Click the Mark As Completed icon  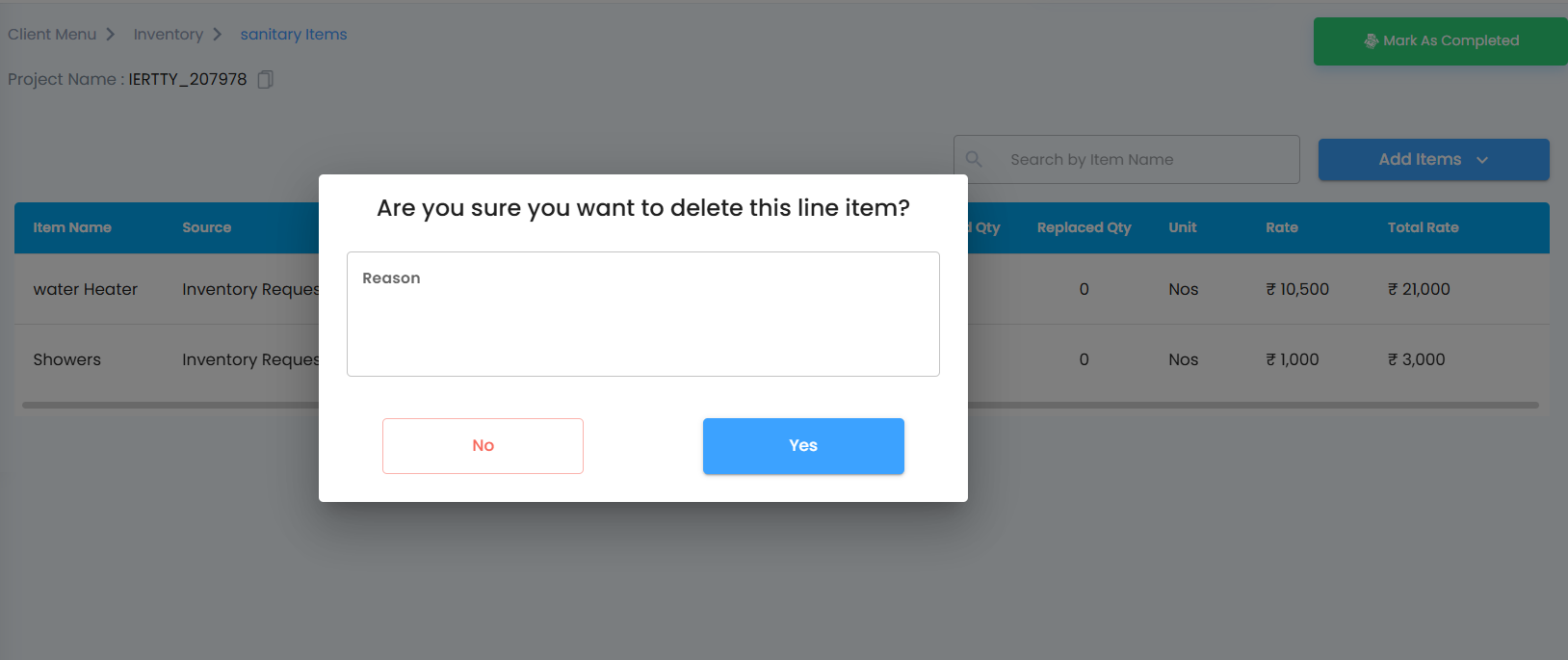(1371, 40)
